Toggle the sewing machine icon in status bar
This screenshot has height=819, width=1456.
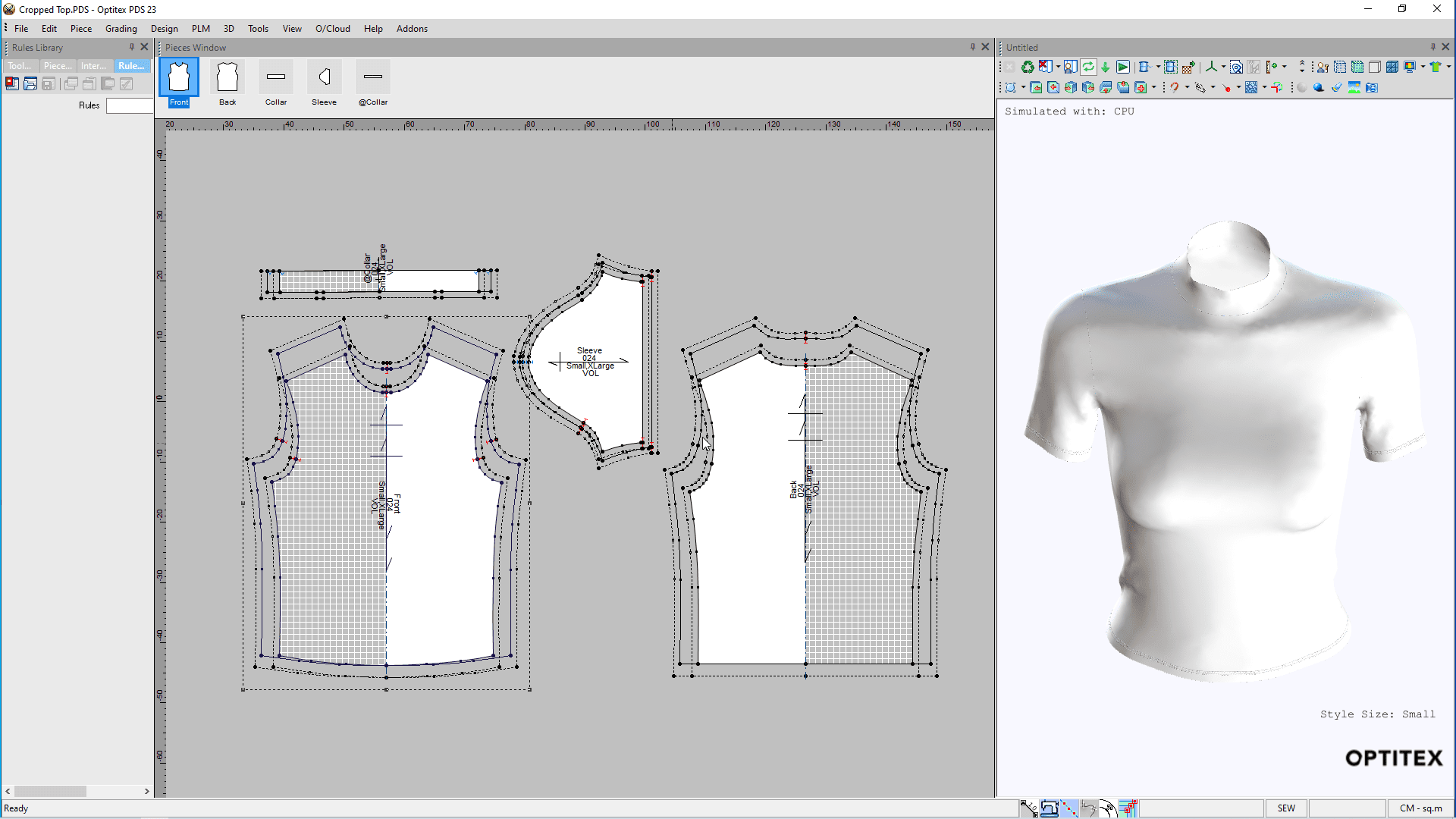[x=1049, y=808]
